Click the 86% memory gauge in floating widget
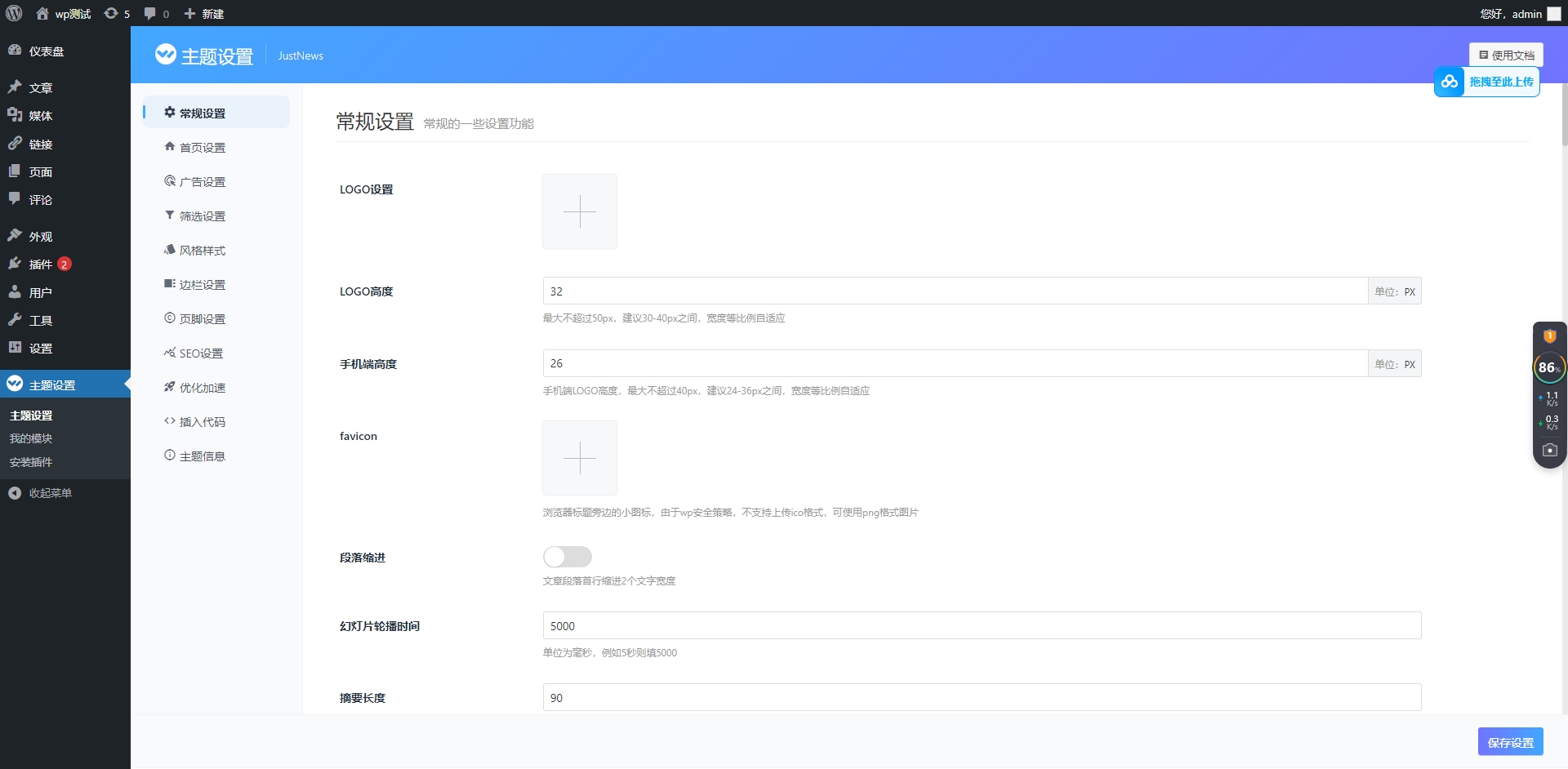This screenshot has height=769, width=1568. (x=1549, y=367)
